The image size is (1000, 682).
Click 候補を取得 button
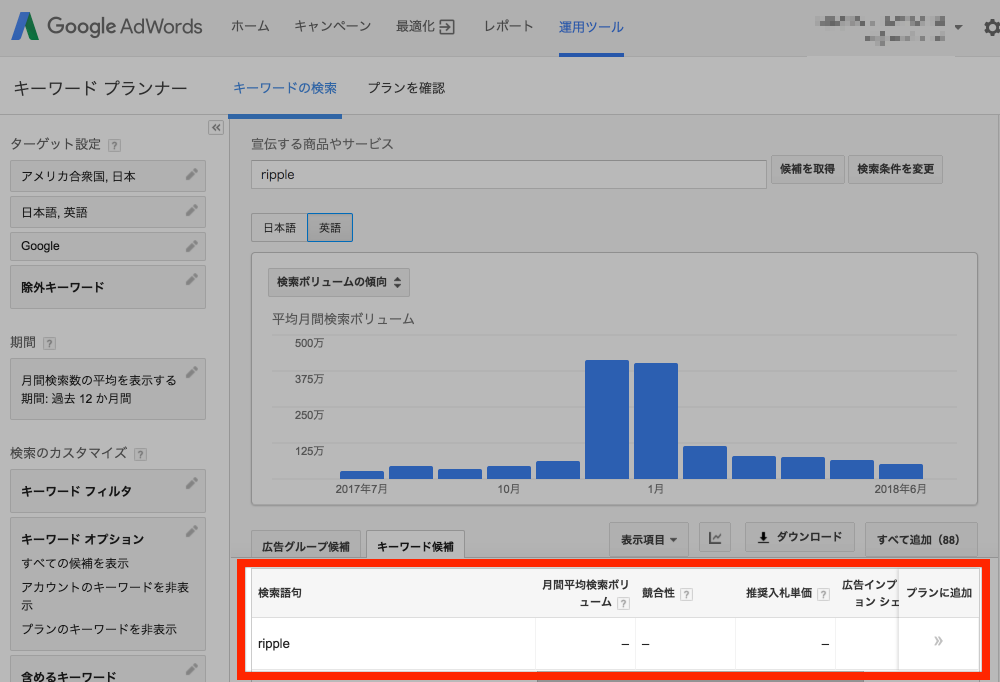(807, 169)
